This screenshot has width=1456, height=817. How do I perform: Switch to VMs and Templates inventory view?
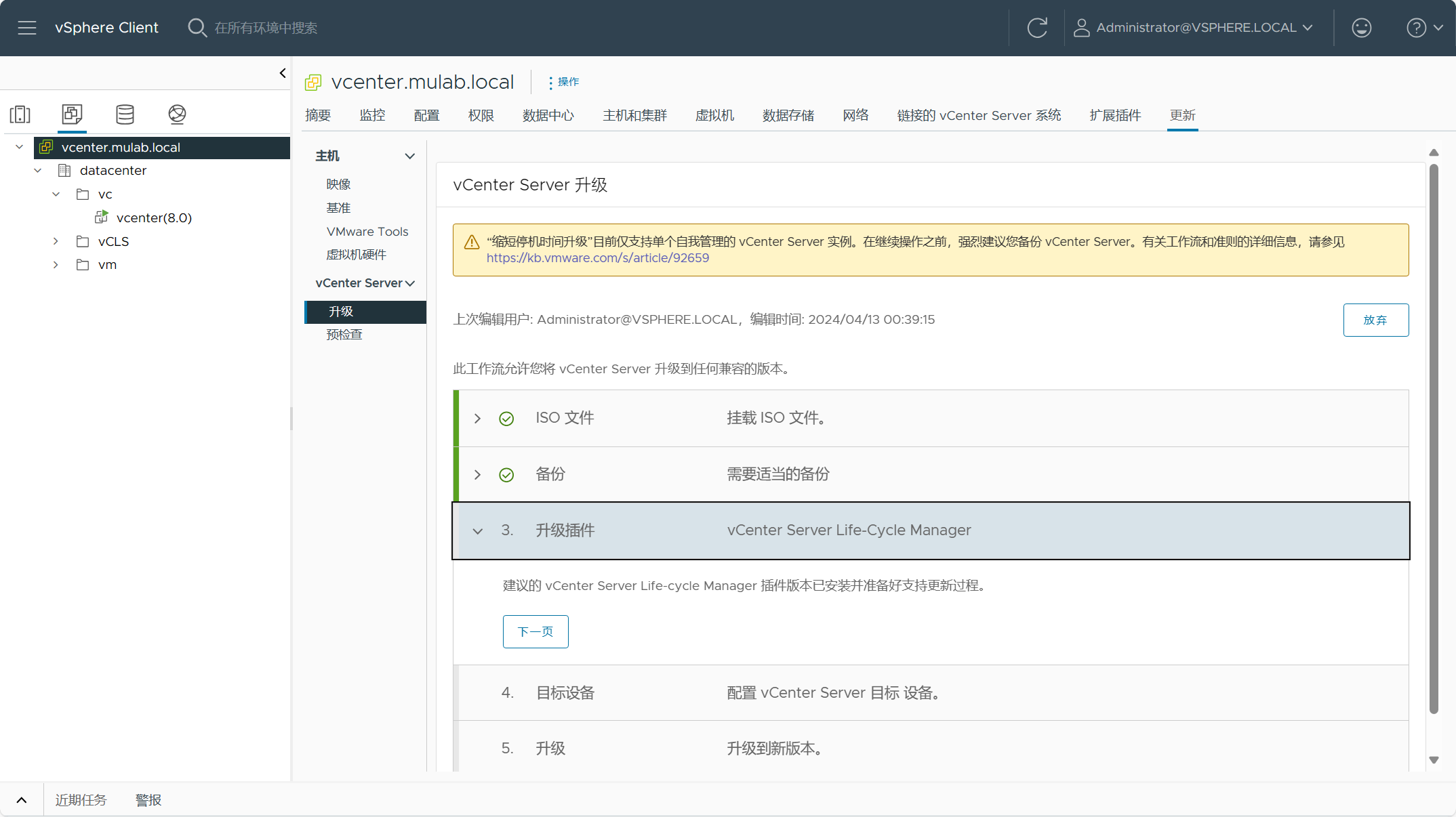click(x=72, y=114)
